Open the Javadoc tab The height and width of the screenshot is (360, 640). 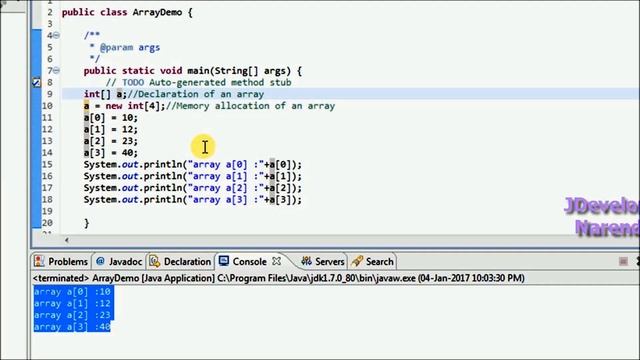[119, 261]
